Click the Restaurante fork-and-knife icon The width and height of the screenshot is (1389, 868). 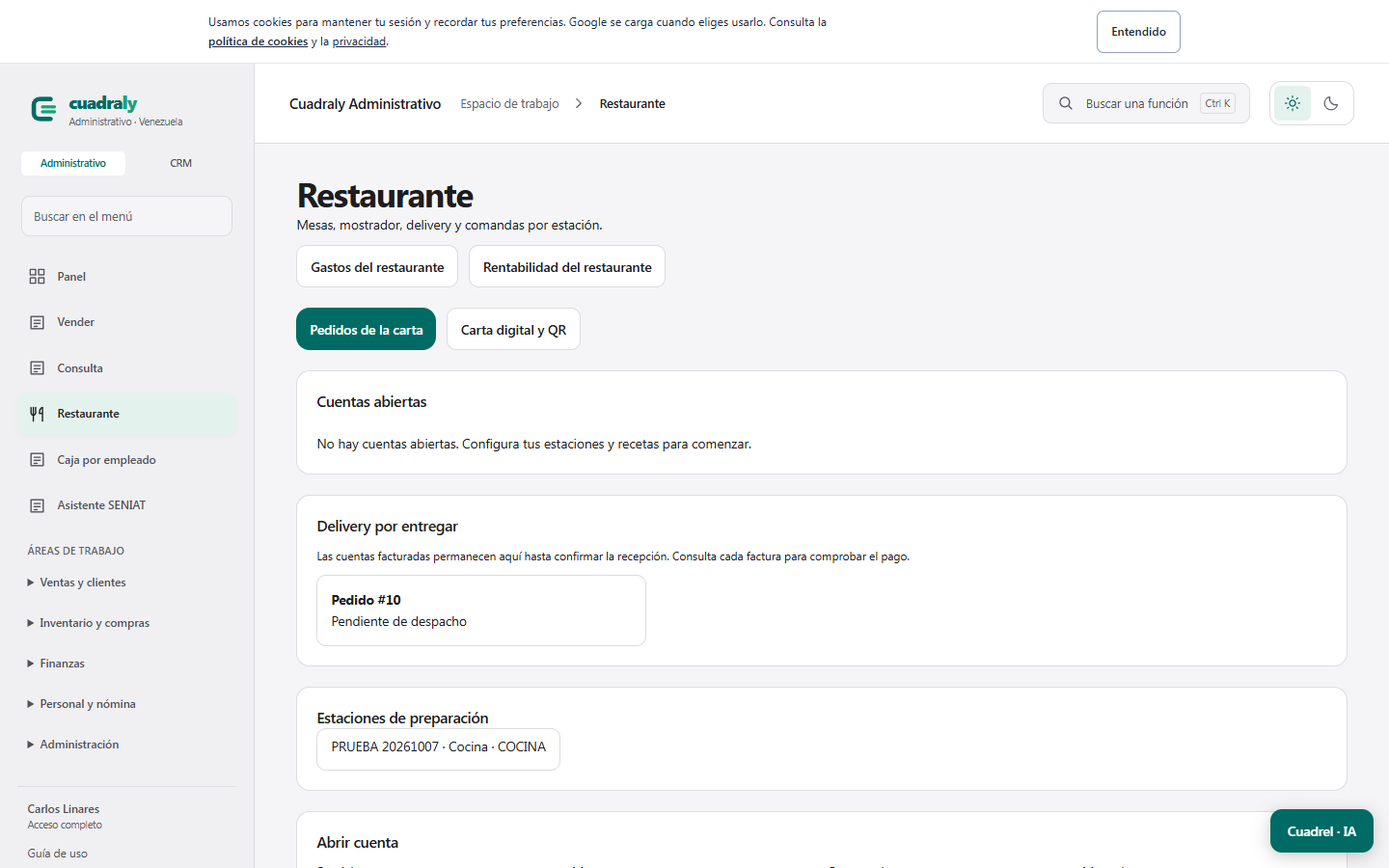coord(38,414)
